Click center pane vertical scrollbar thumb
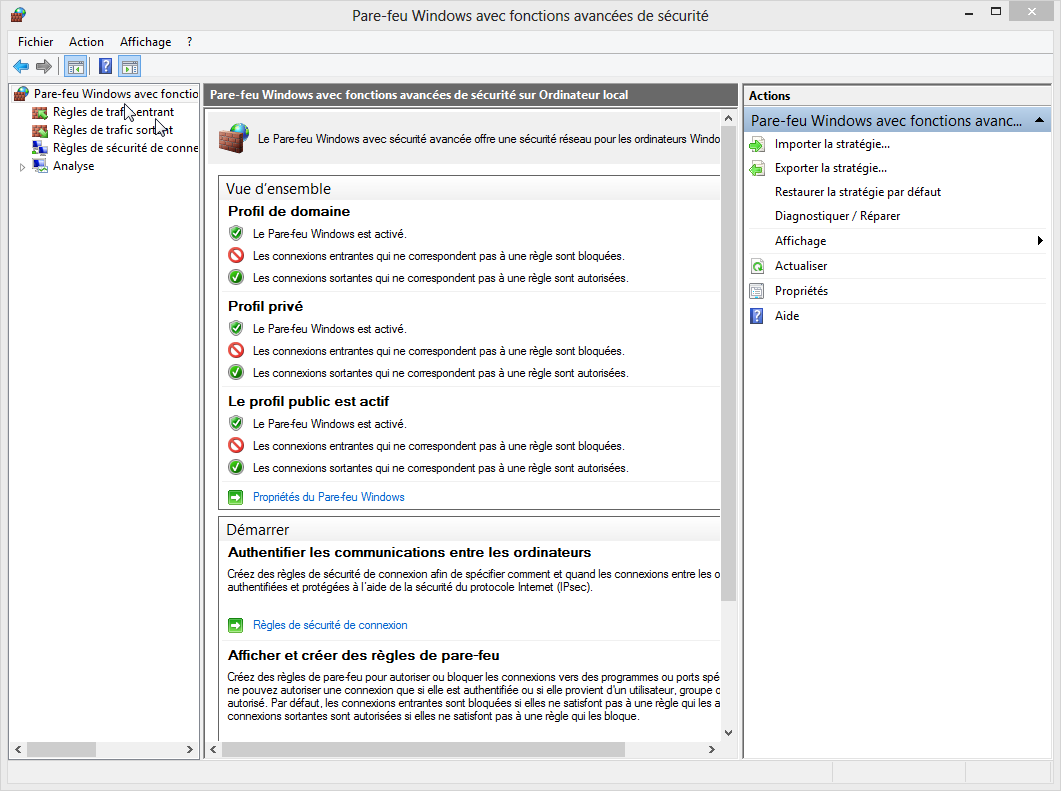 point(728,363)
